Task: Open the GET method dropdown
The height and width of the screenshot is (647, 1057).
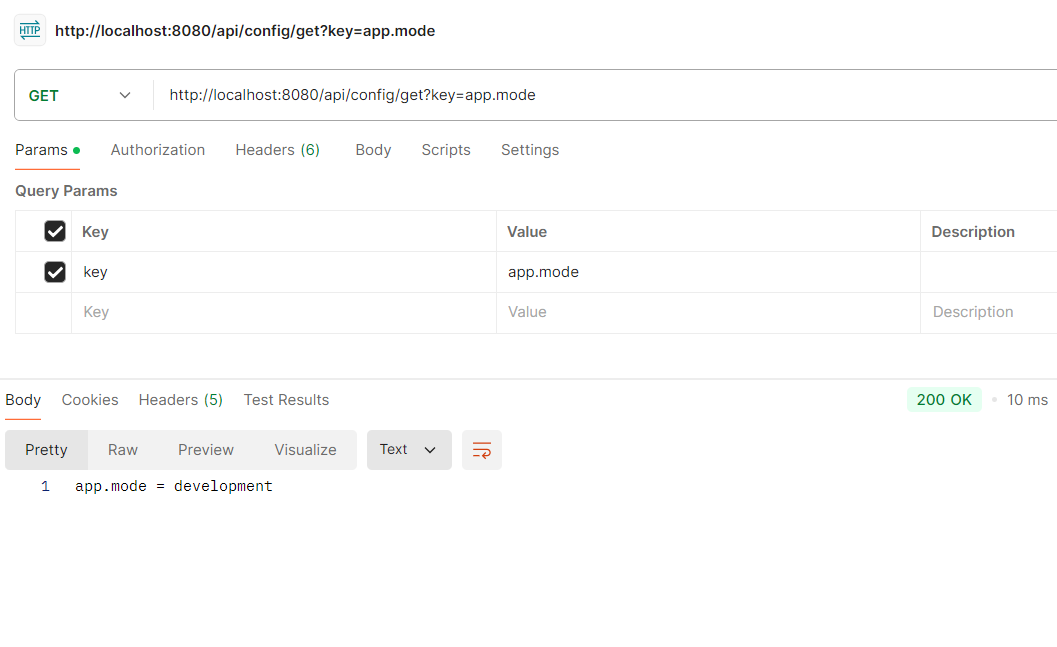Action: point(80,96)
